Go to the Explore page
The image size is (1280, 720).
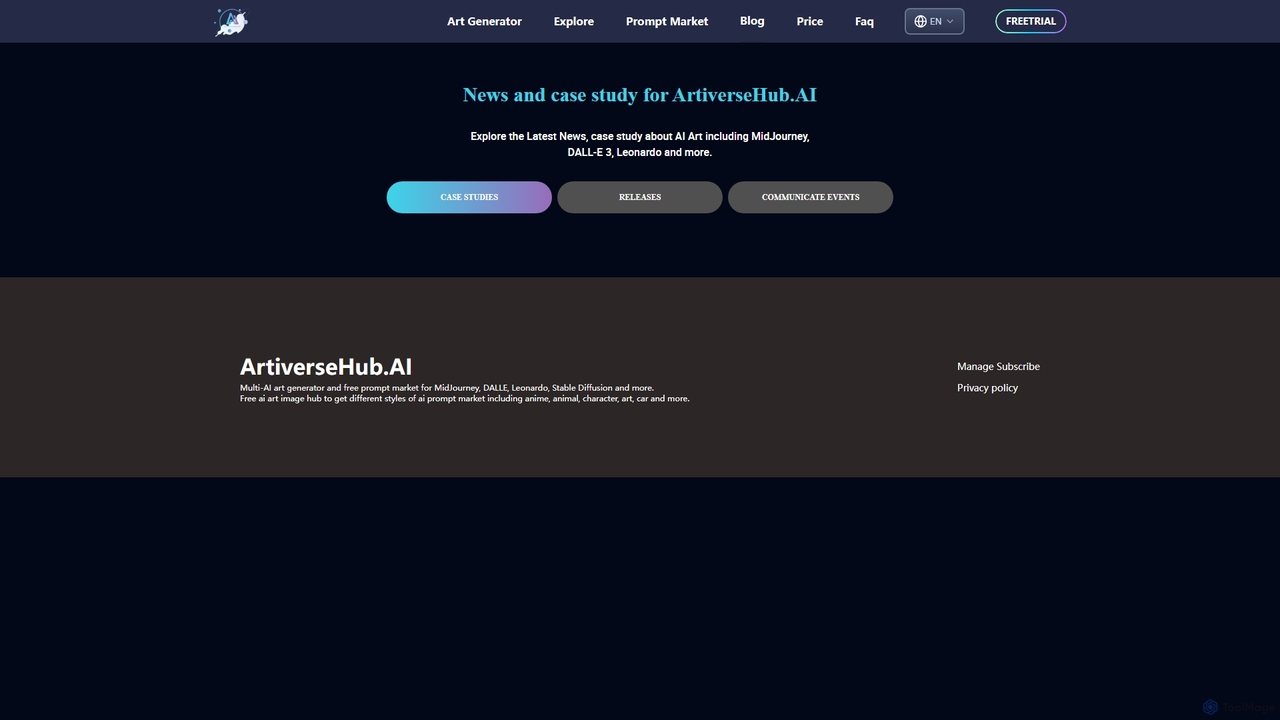[574, 21]
